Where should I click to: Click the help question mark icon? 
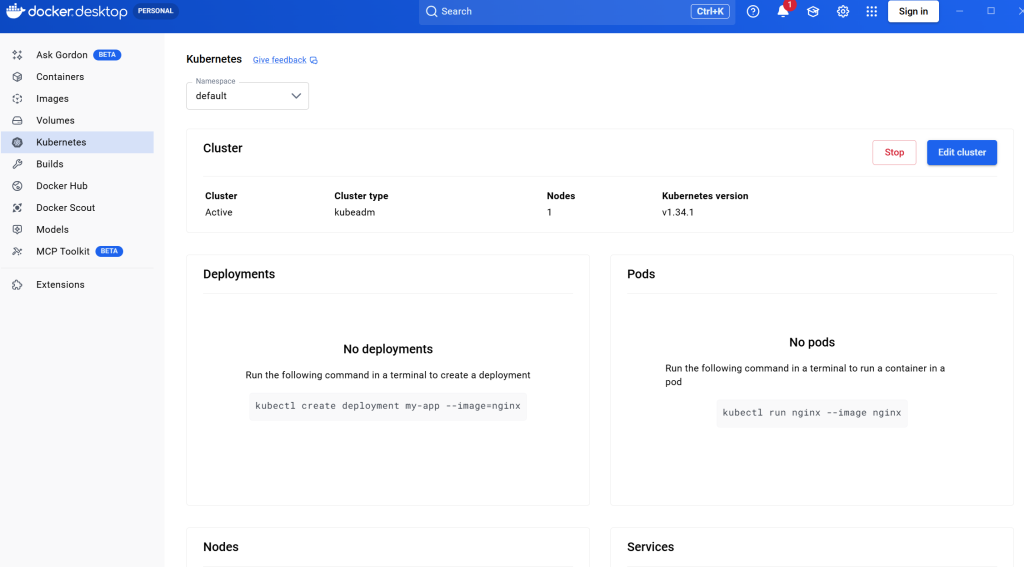coord(753,12)
